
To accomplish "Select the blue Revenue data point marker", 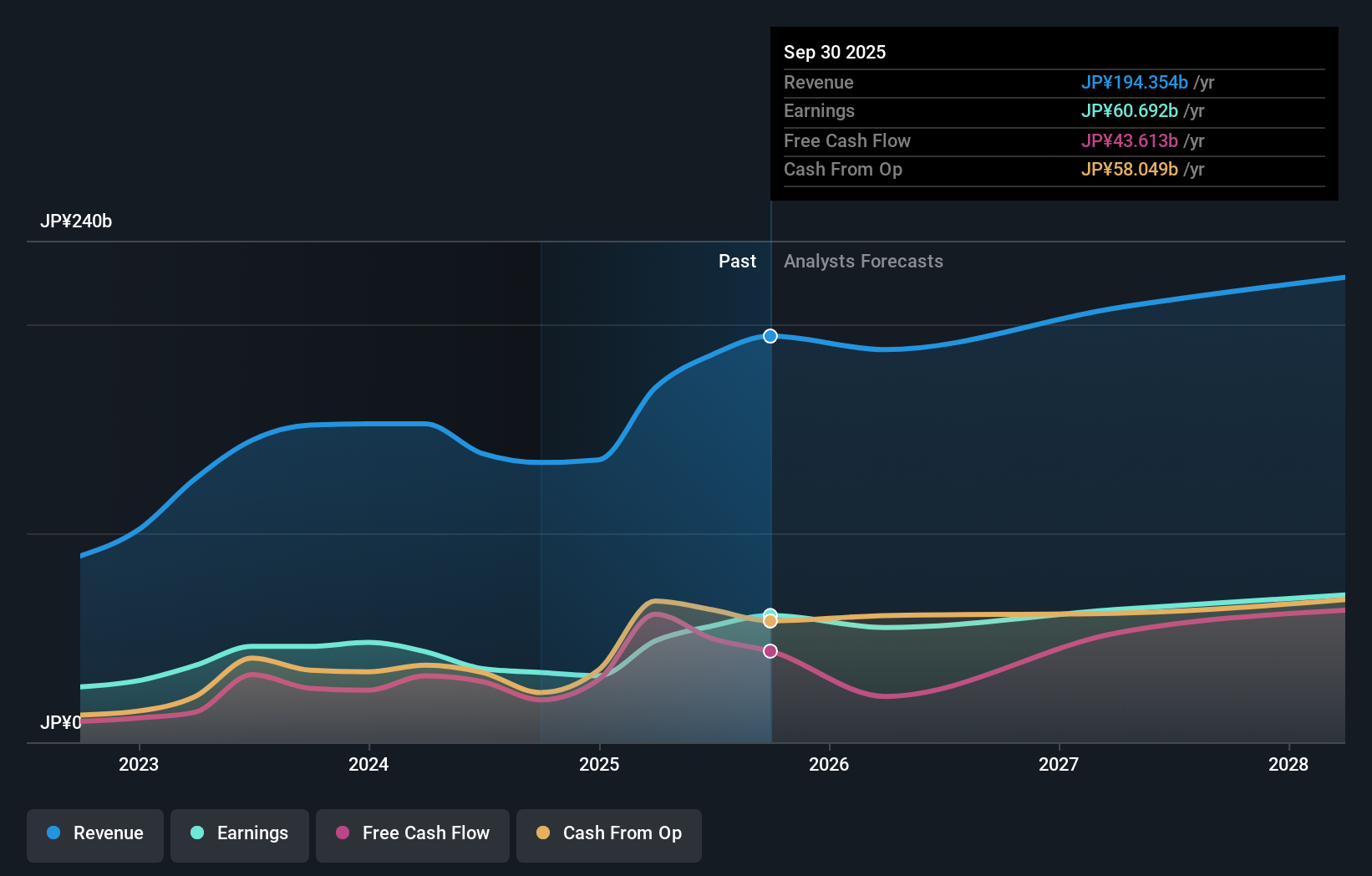I will click(x=769, y=336).
